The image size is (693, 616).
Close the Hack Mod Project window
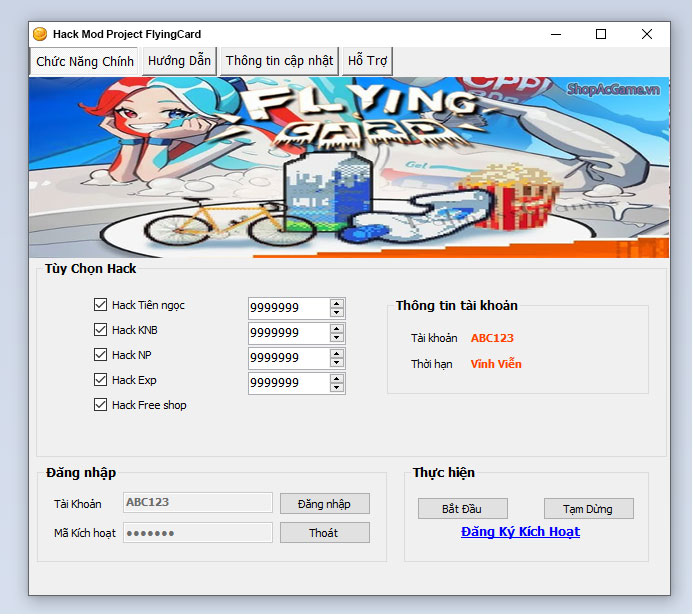(647, 34)
